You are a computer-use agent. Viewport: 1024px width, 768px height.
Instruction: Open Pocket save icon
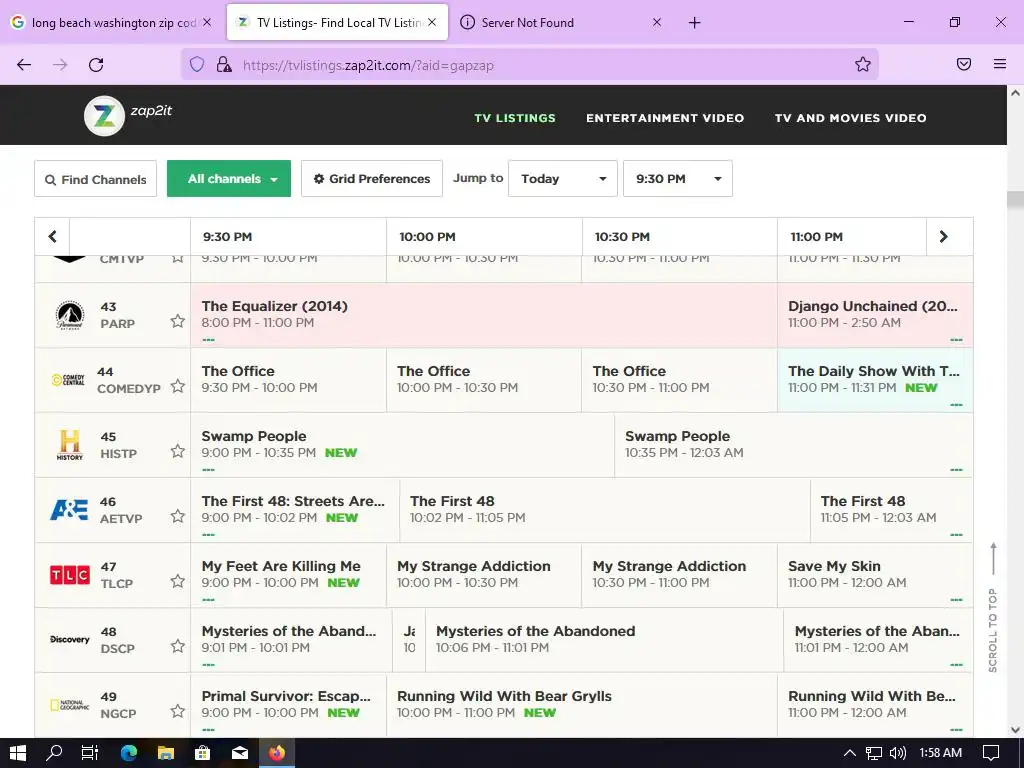[x=964, y=64]
